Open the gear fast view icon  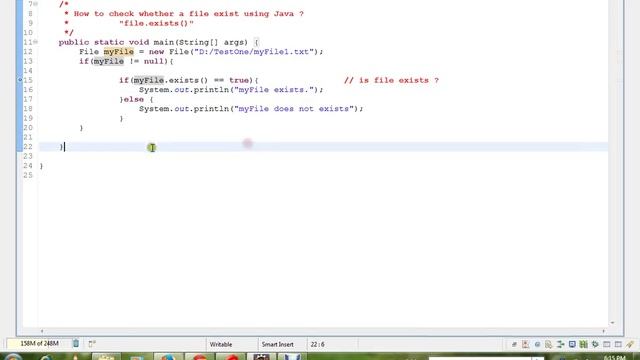point(595,344)
